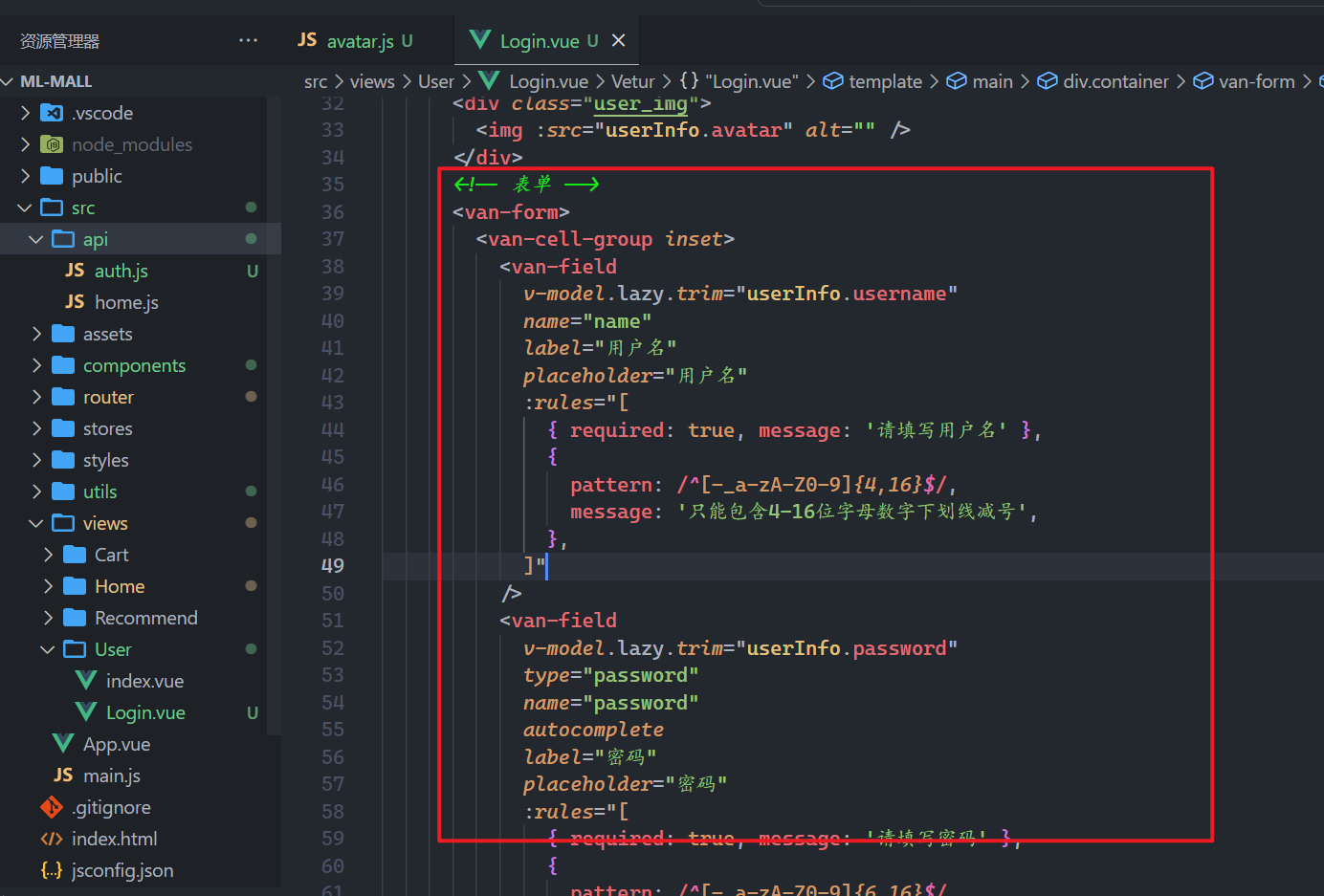Place cursor on line with <van-form>

click(x=512, y=212)
